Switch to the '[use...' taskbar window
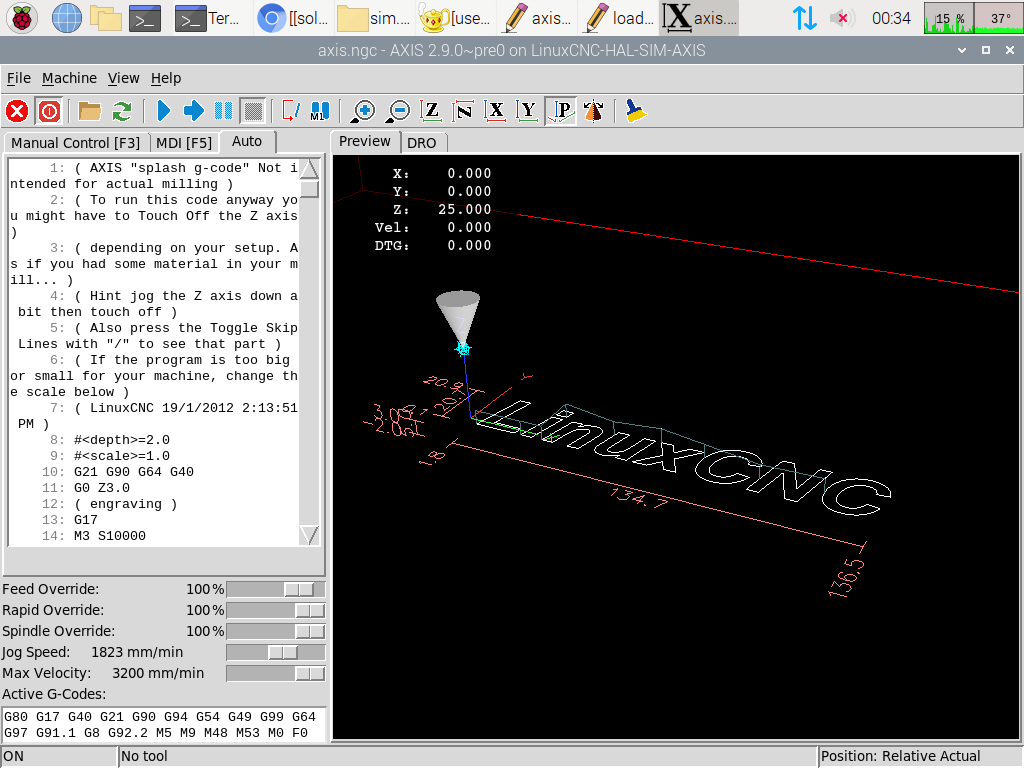This screenshot has height=768, width=1024. pos(455,18)
